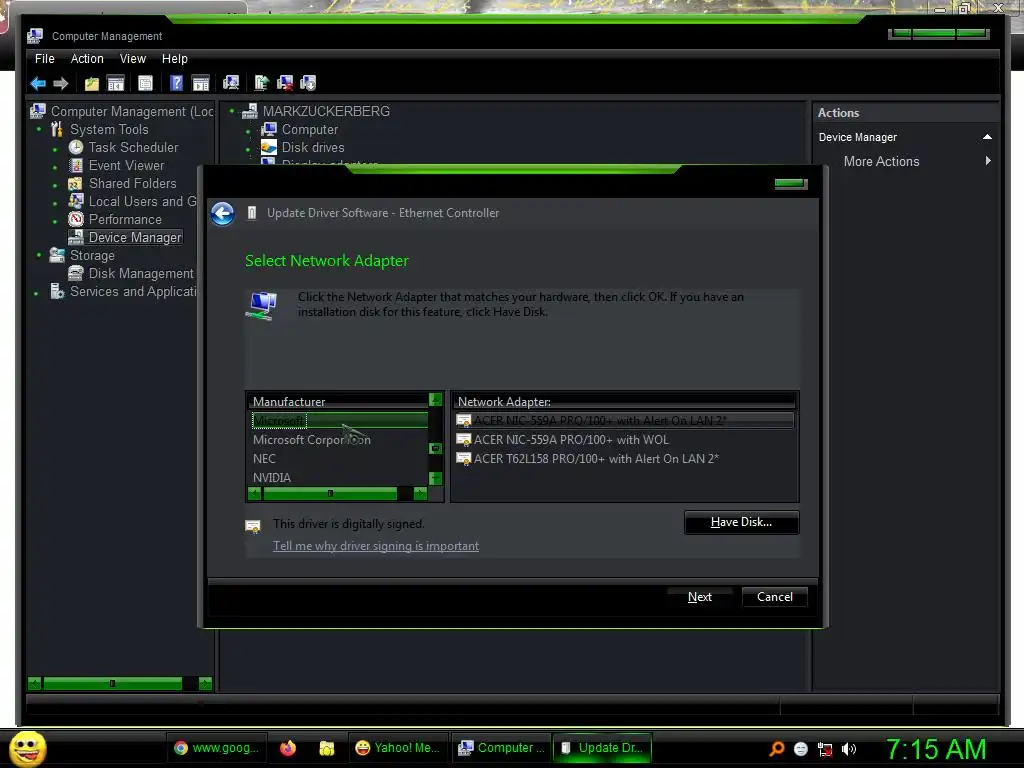Viewport: 1024px width, 768px height.
Task: Open the folder icon in the taskbar
Action: (x=327, y=748)
